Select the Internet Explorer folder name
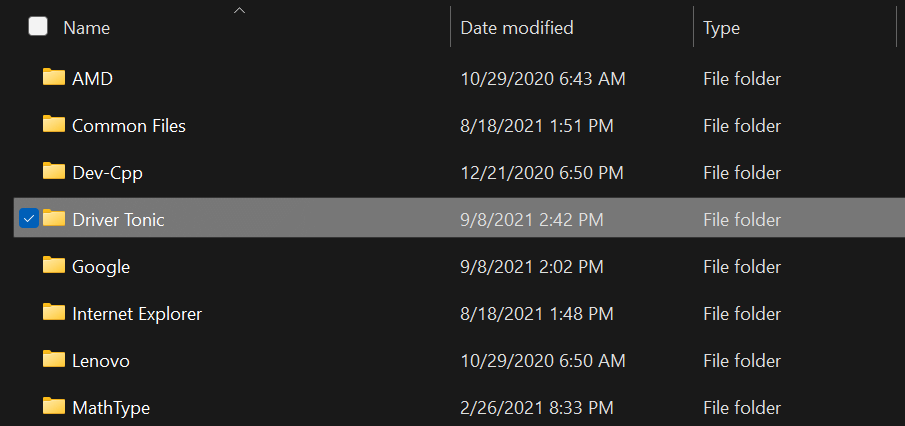Image resolution: width=905 pixels, height=426 pixels. click(x=137, y=314)
